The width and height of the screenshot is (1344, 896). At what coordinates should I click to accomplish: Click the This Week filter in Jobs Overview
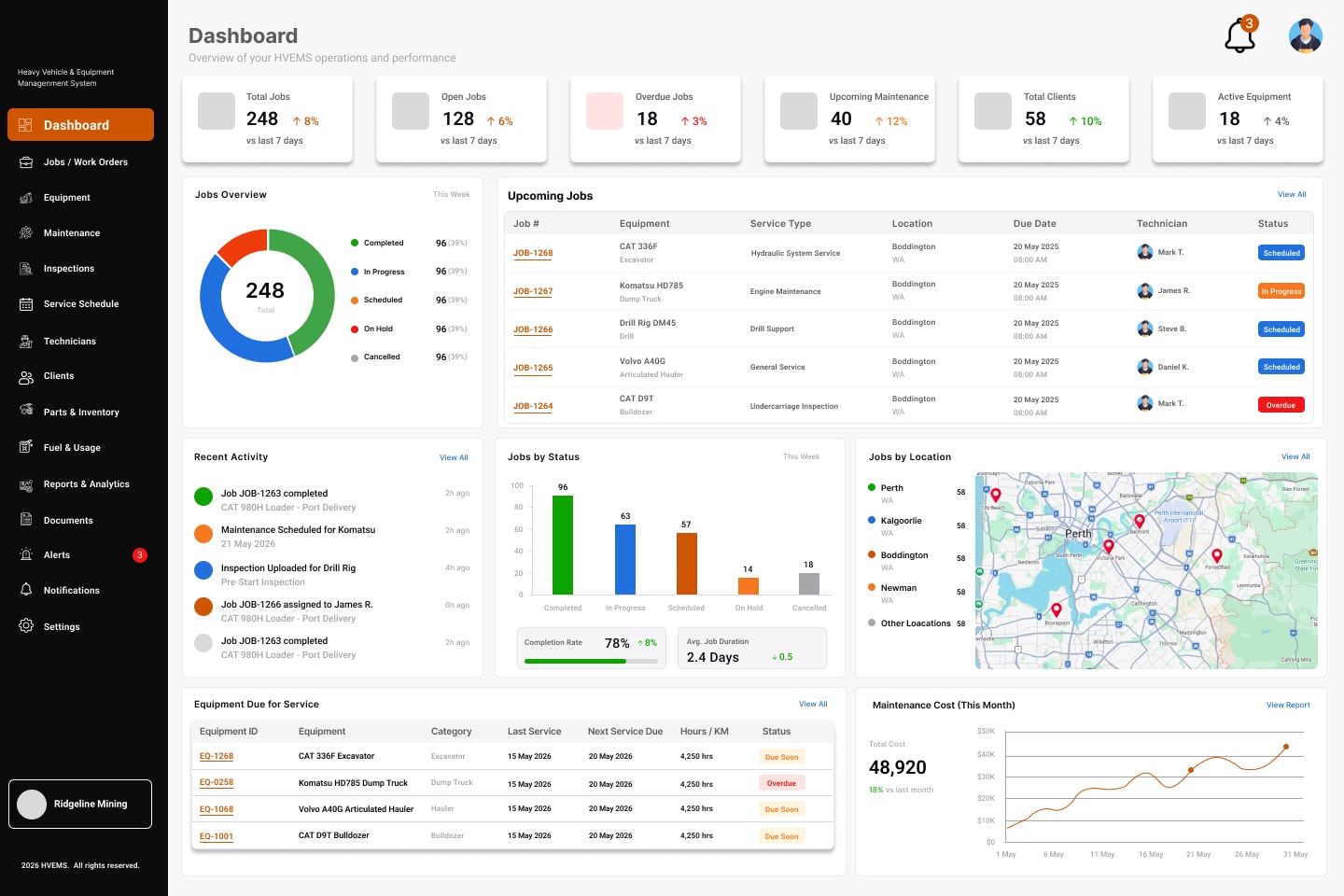(x=451, y=194)
